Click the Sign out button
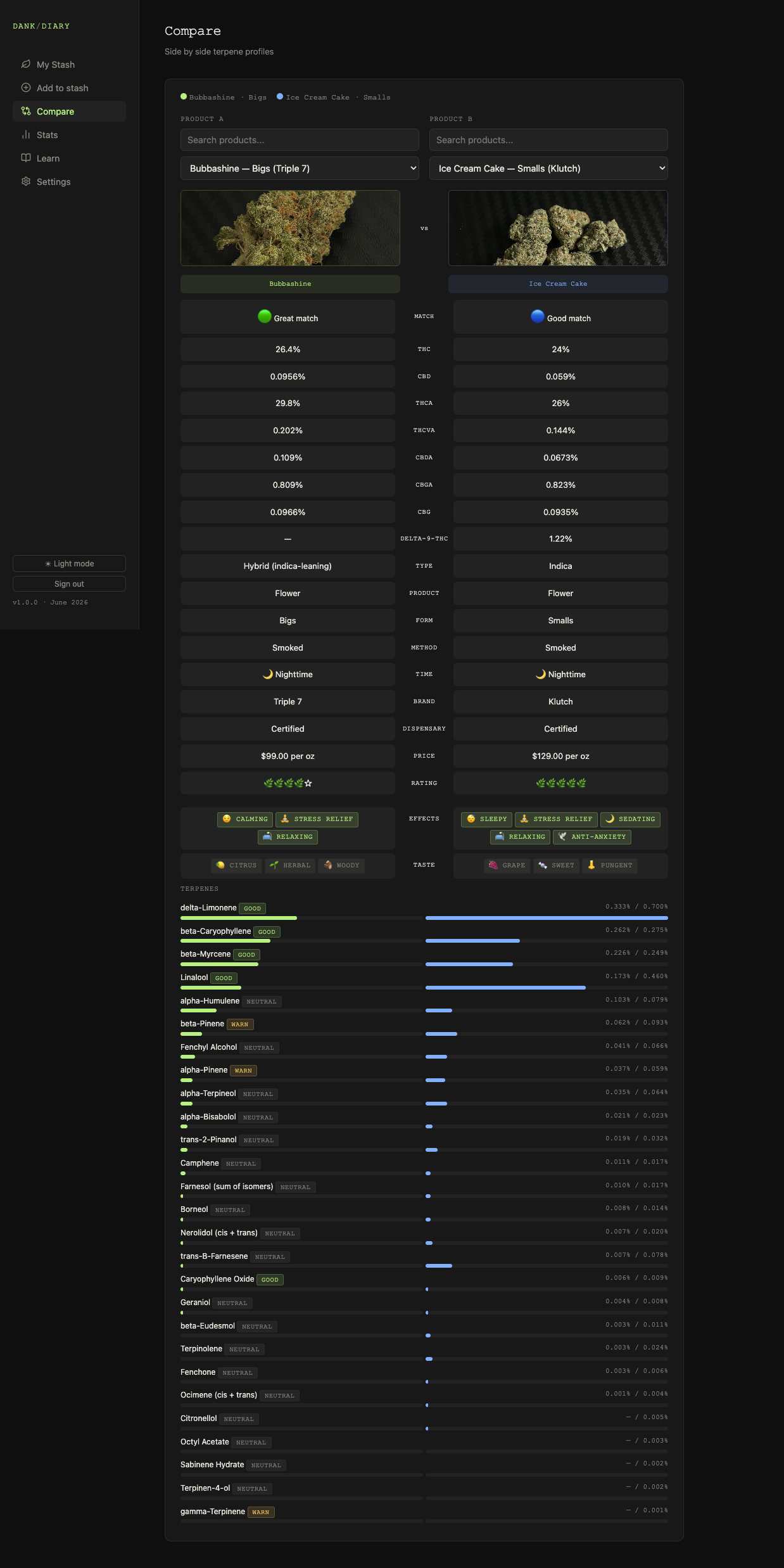This screenshot has height=1568, width=784. coord(69,583)
